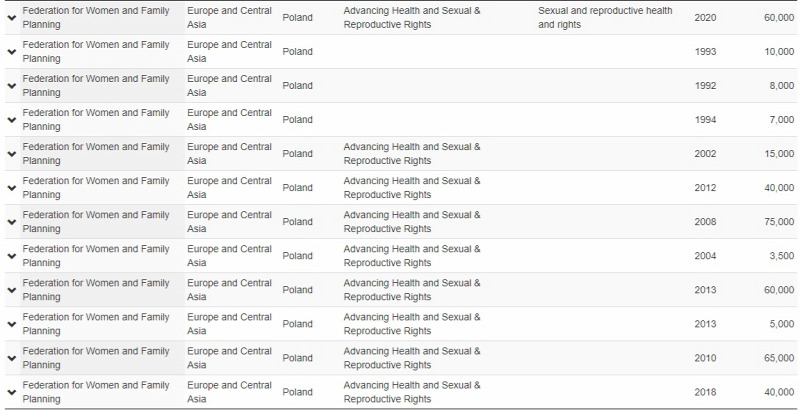The image size is (800, 410).
Task: Expand the 2002 grant row chevron
Action: coord(12,153)
